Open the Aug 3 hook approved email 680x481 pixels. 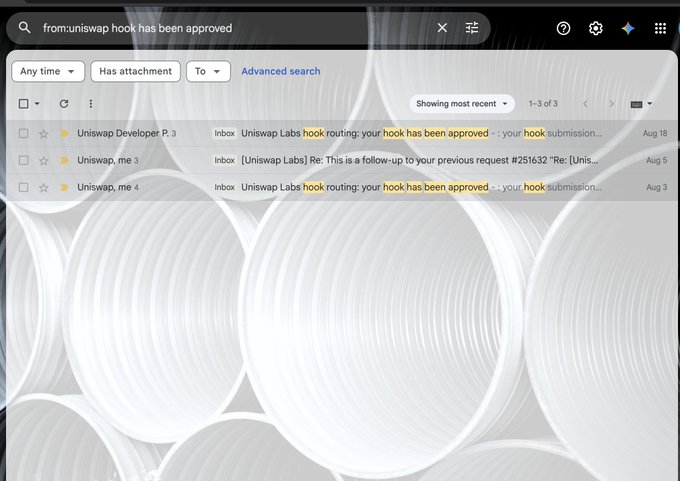342,187
